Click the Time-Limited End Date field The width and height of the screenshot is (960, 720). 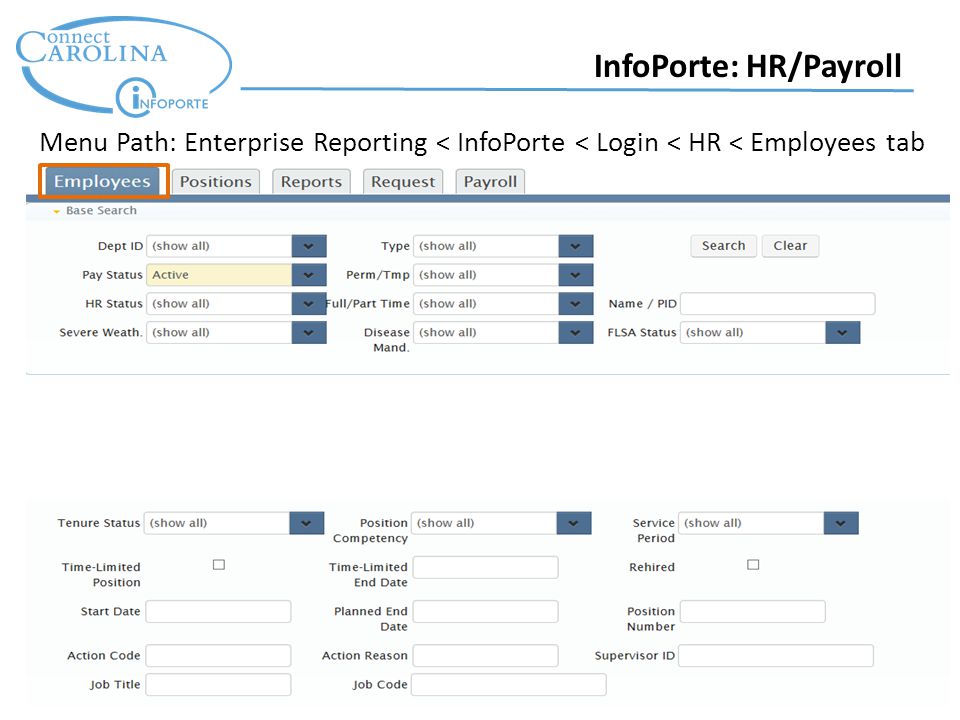point(486,568)
